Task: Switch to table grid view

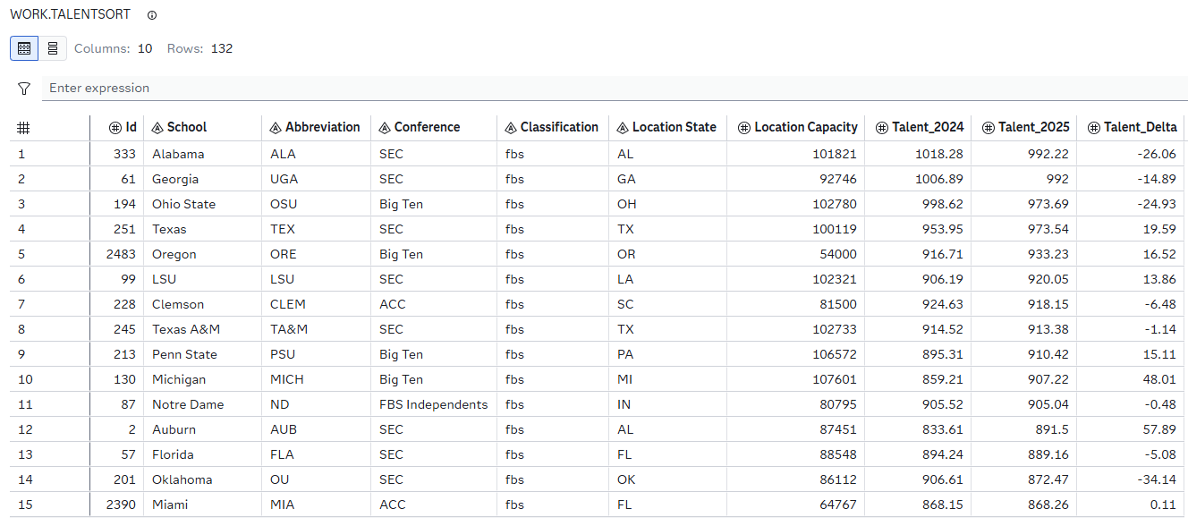Action: 25,48
